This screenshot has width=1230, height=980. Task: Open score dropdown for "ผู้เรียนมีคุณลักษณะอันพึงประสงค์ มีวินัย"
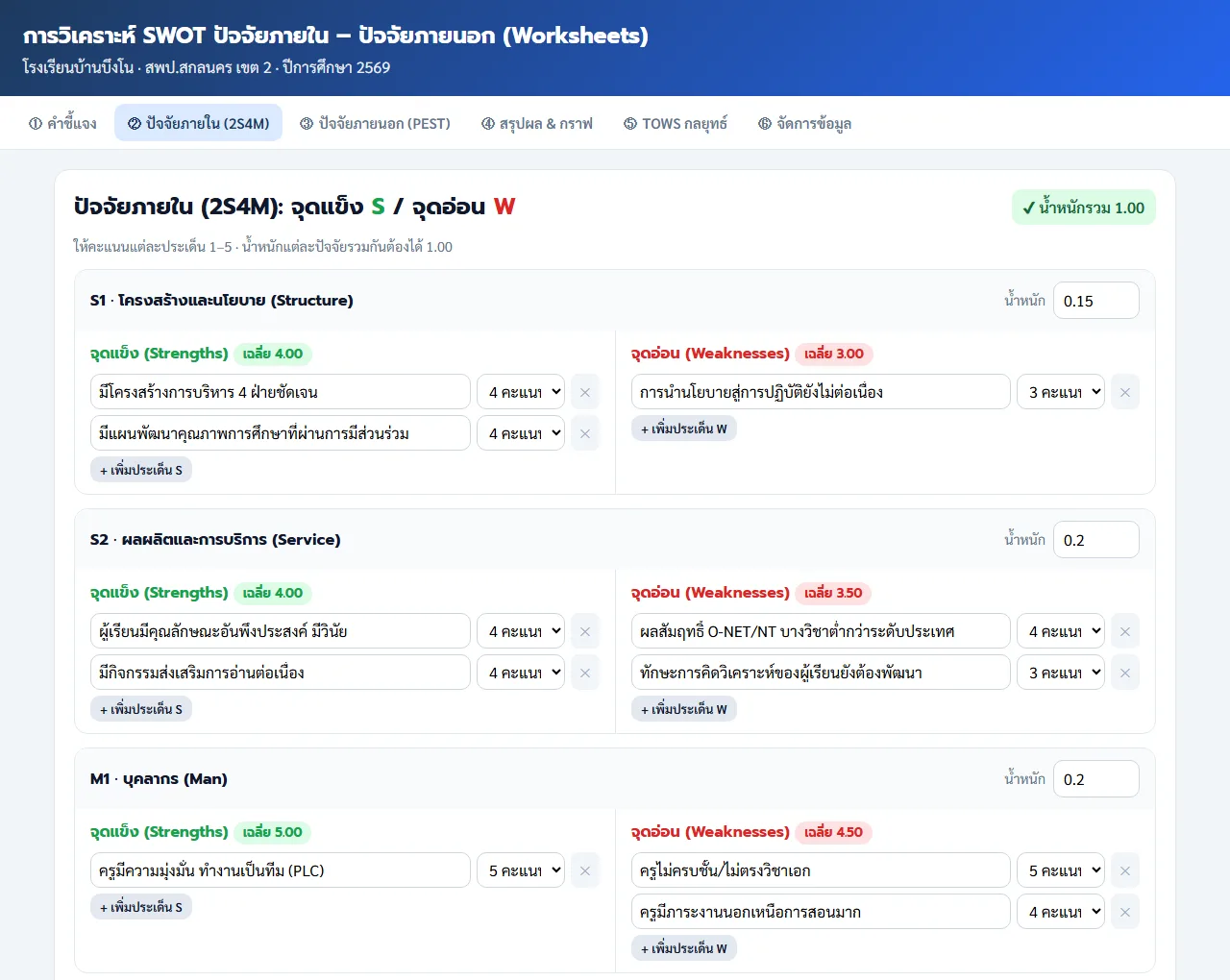(x=521, y=631)
